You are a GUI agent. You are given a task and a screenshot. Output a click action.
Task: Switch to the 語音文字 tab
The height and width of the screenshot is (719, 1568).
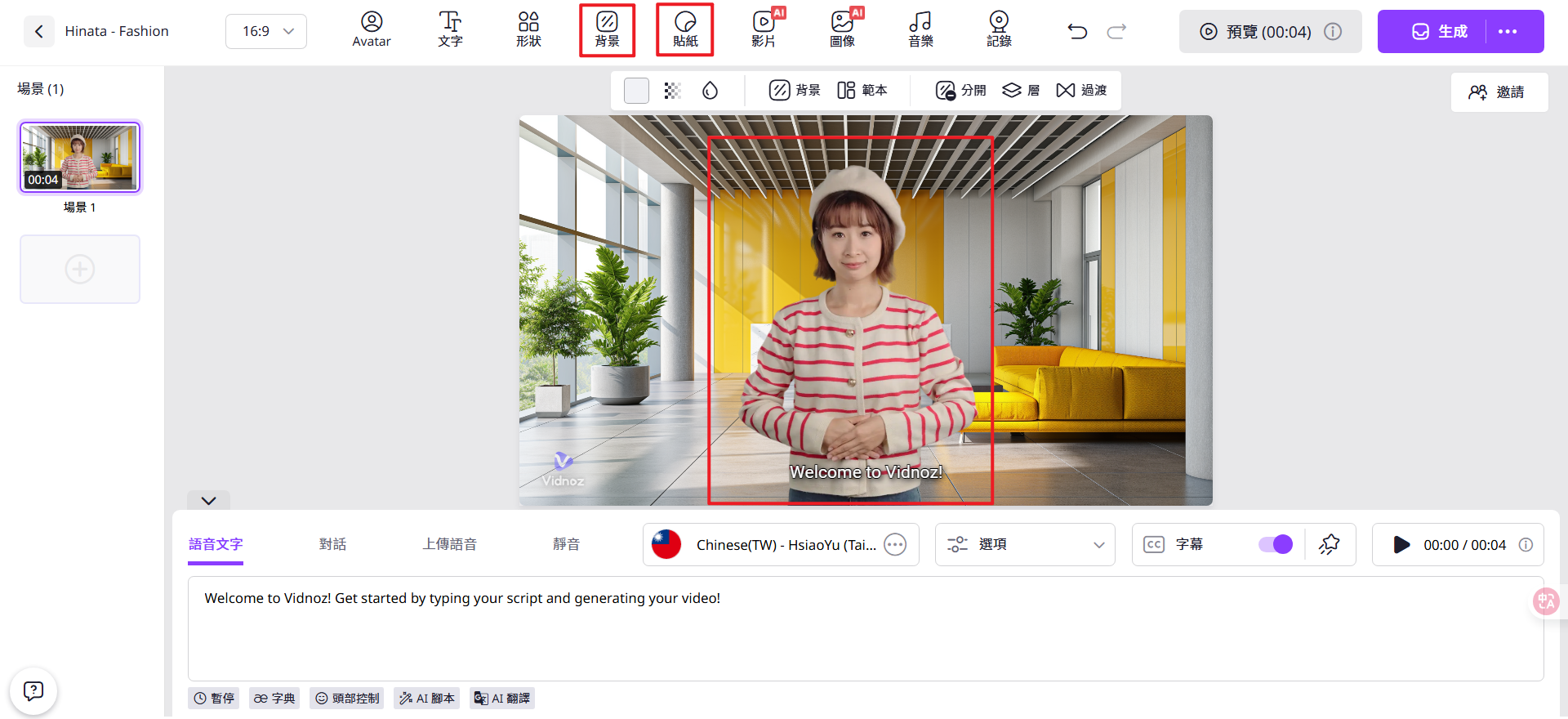tap(216, 544)
